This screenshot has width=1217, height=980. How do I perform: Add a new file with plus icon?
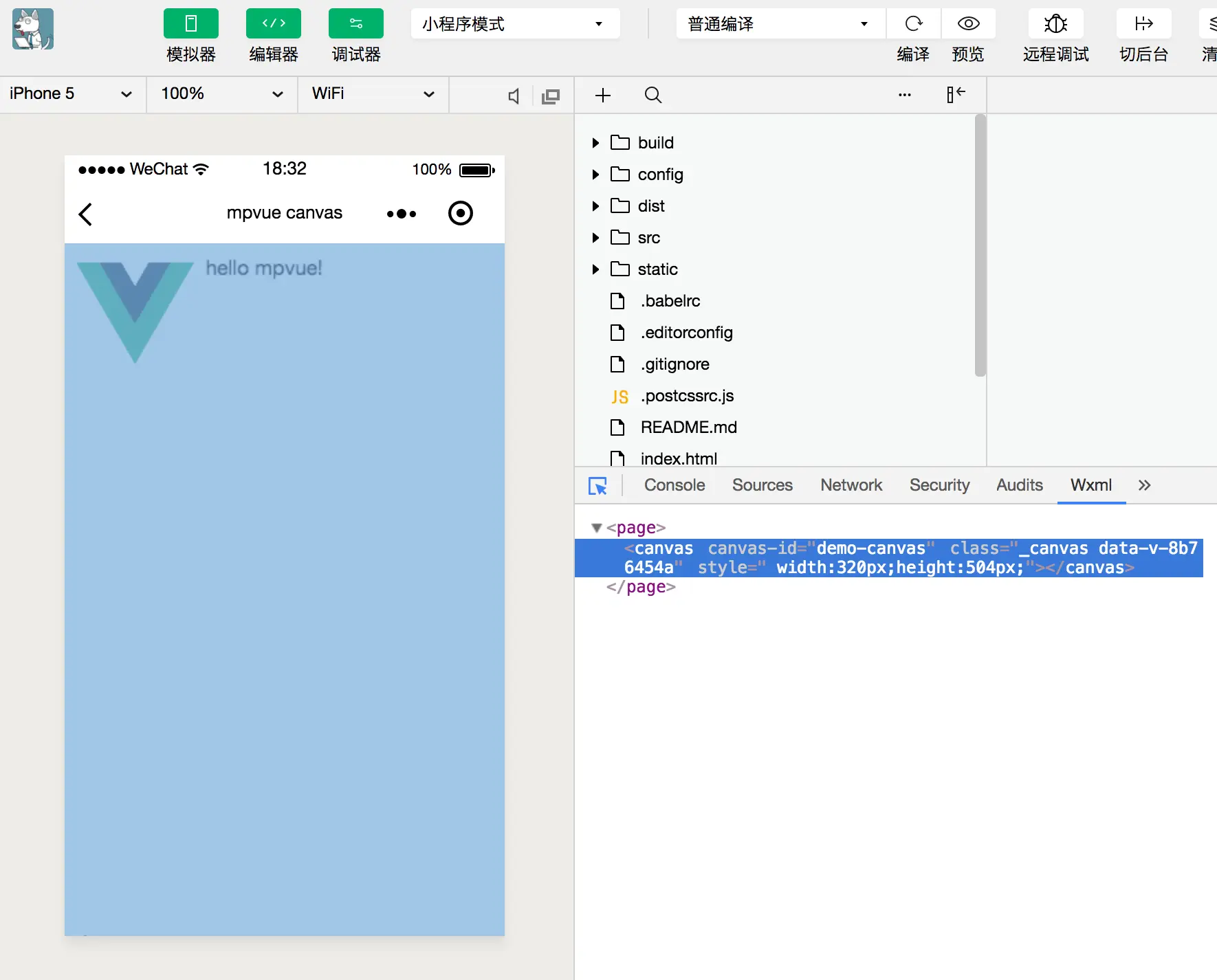[603, 95]
